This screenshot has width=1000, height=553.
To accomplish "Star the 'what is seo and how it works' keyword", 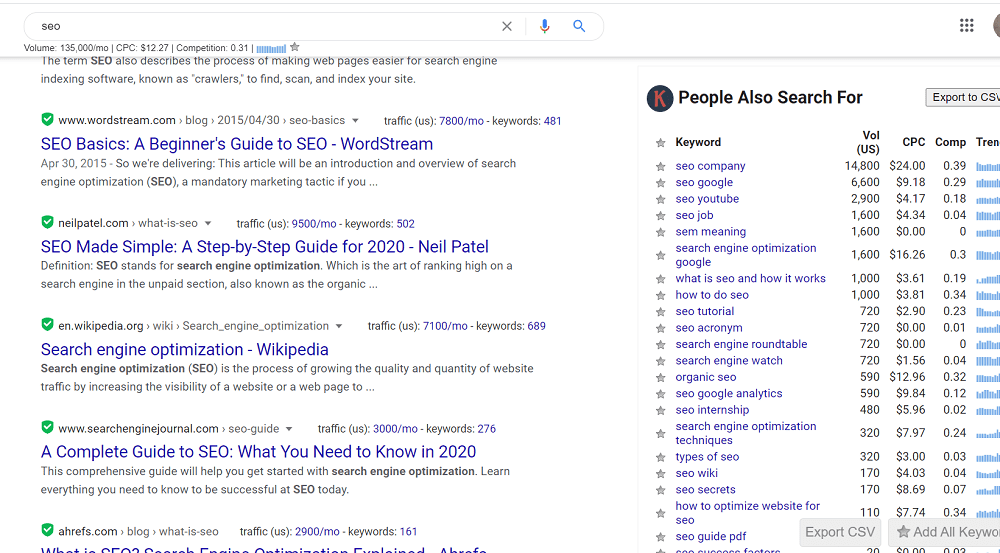I will point(661,279).
